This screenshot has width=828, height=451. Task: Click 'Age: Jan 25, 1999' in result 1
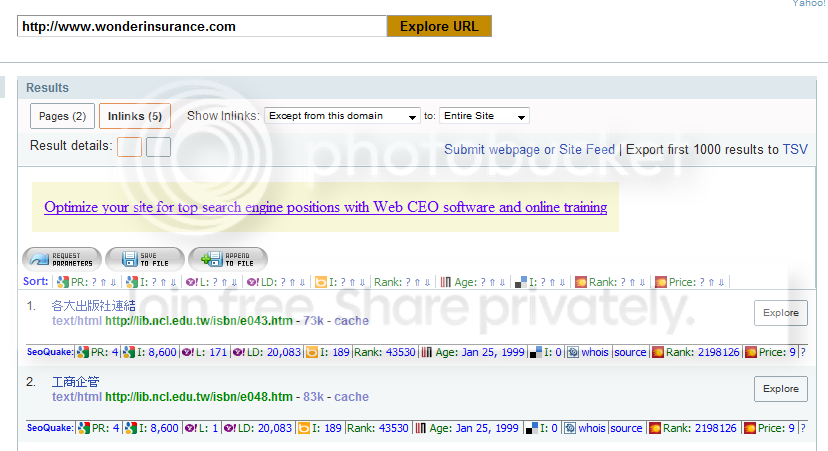click(480, 352)
